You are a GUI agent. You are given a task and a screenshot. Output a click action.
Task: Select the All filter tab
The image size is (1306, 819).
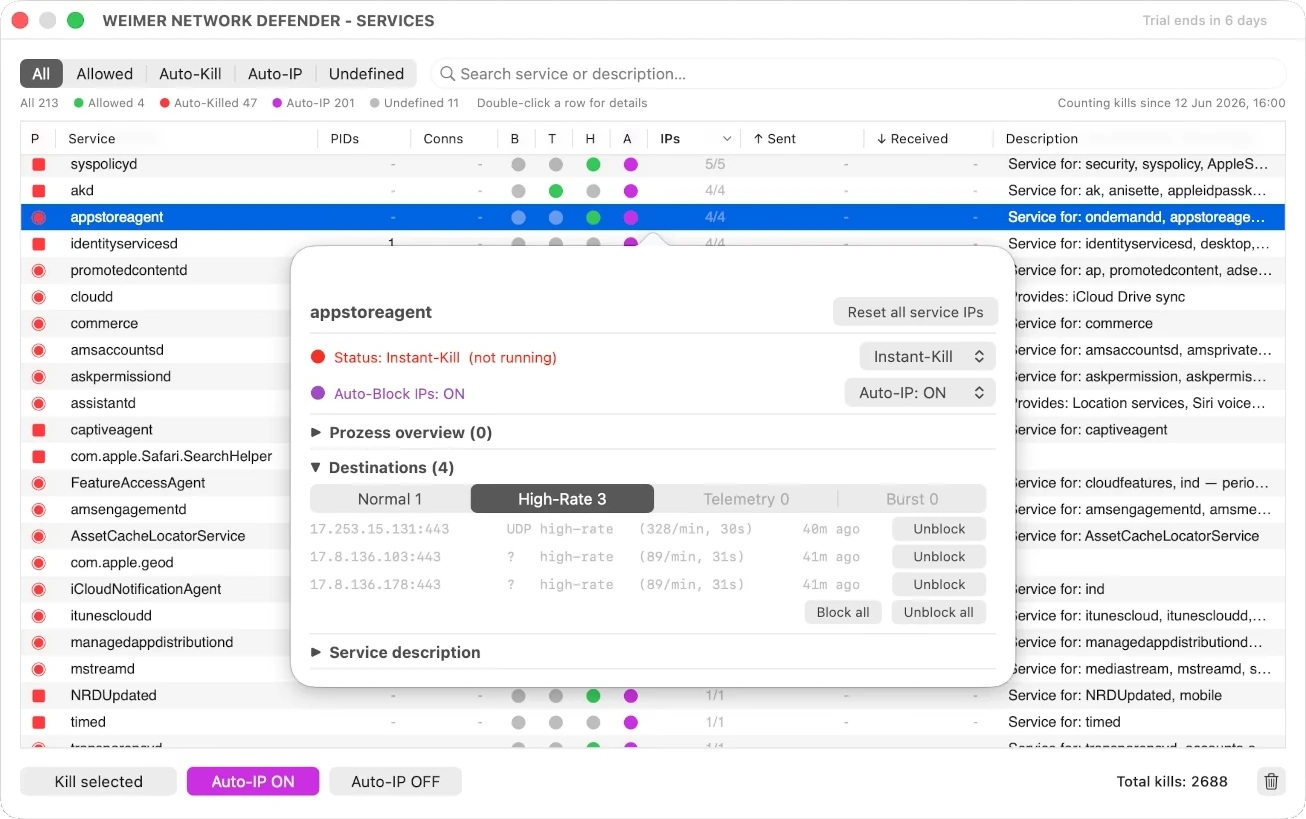pyautogui.click(x=41, y=74)
